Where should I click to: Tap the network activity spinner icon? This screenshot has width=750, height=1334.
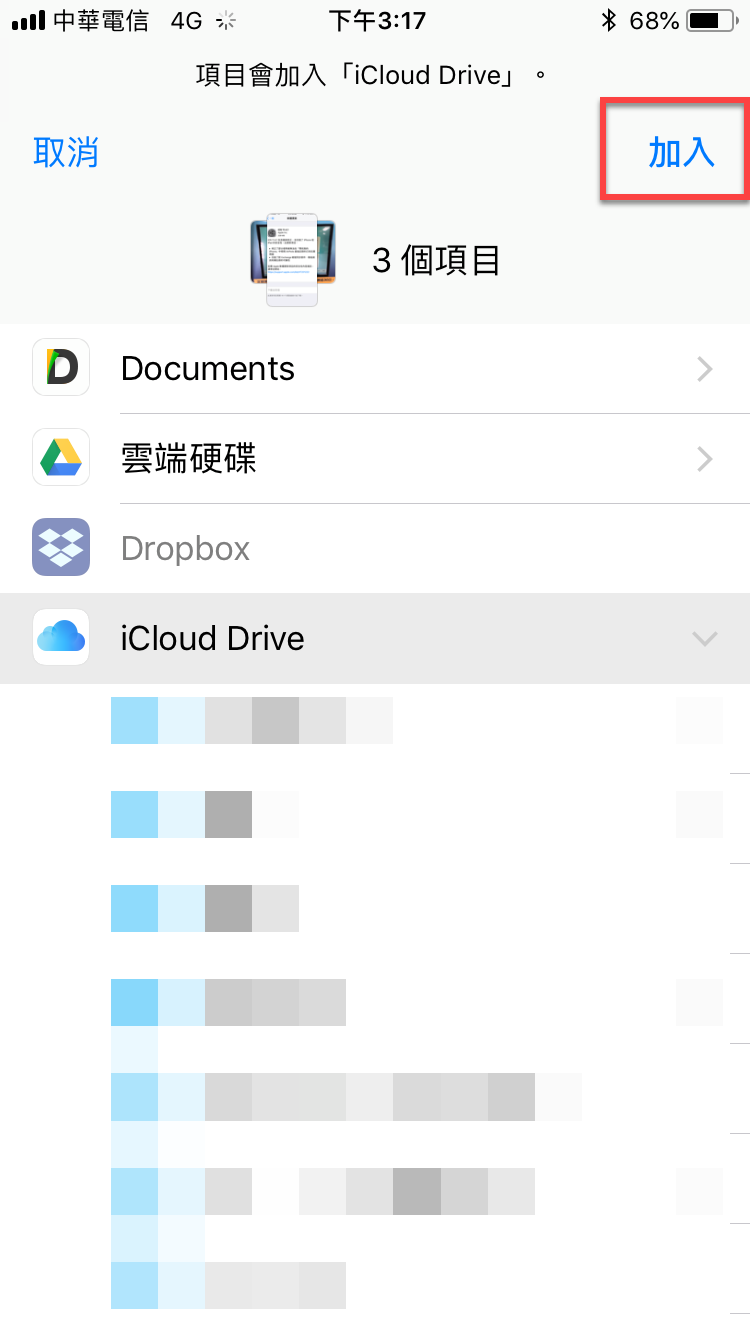pos(226,20)
